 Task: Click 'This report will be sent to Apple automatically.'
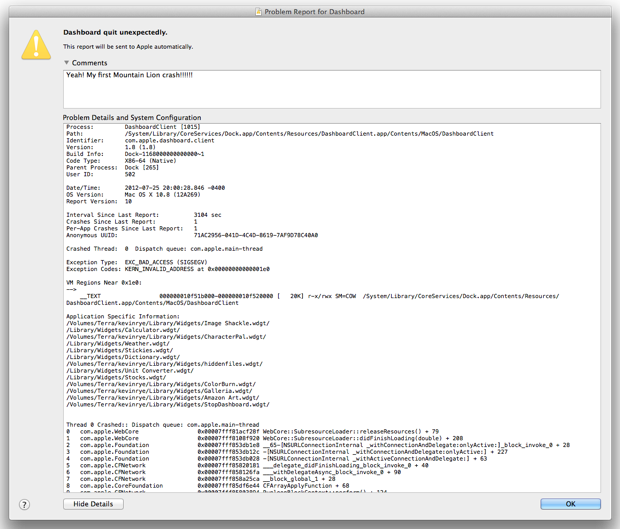tap(128, 47)
